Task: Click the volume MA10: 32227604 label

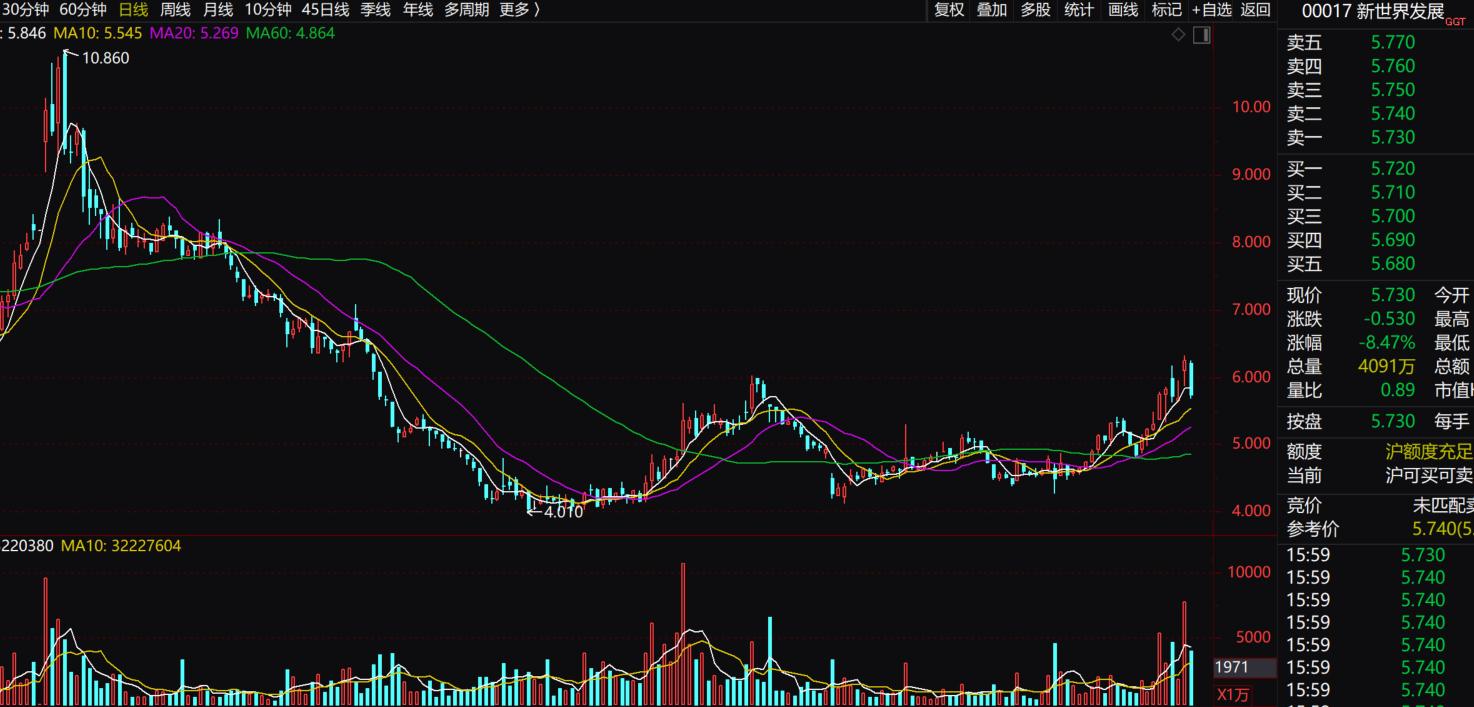Action: pyautogui.click(x=121, y=546)
